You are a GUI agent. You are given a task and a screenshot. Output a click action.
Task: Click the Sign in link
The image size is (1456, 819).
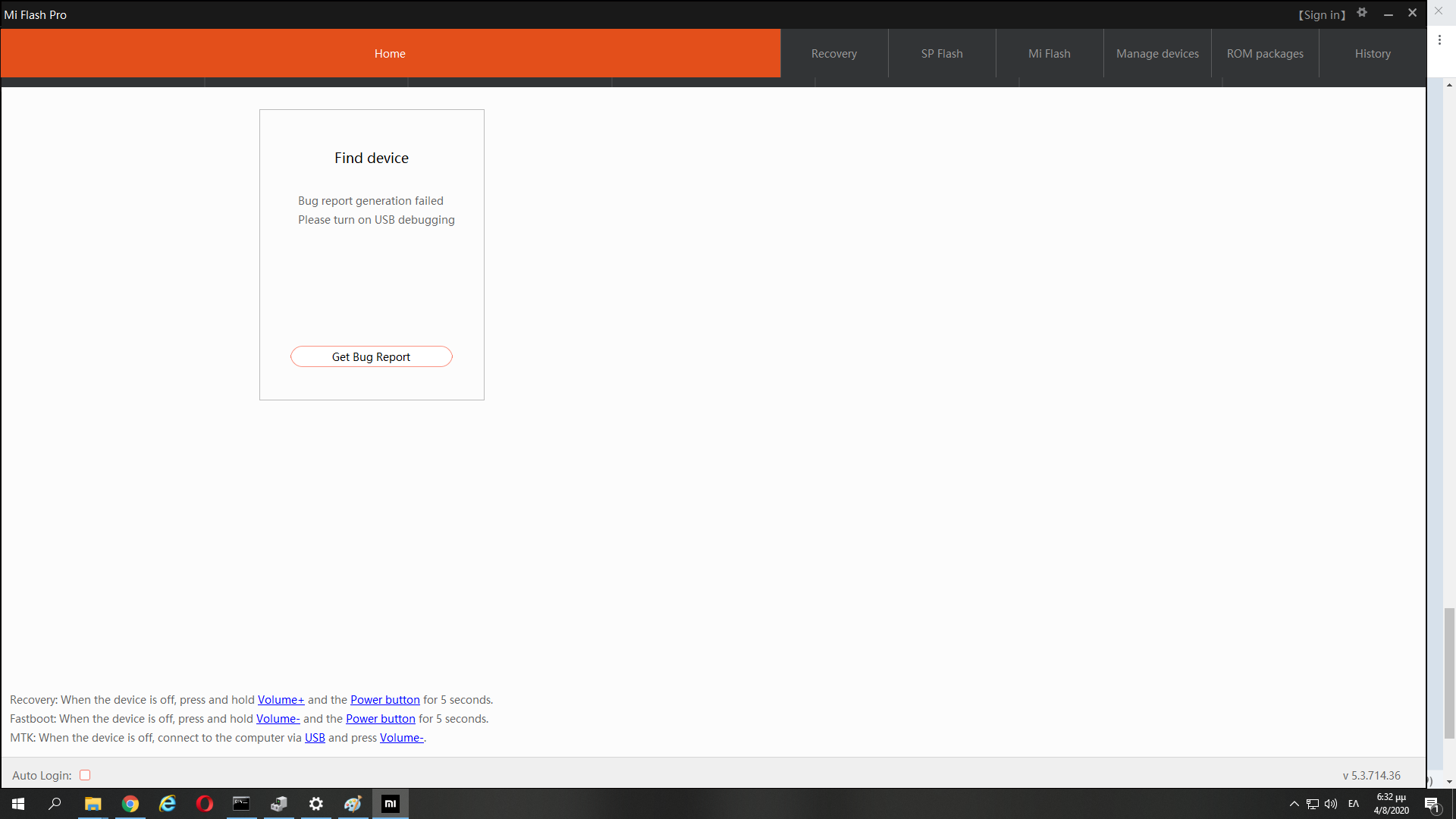(1322, 14)
